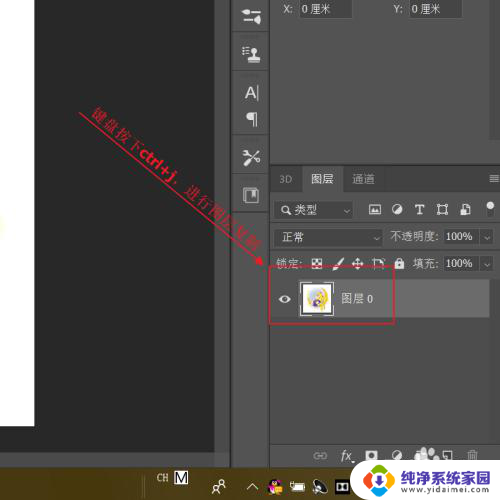Click the 填充 100% value field
500x500 pixels.
tap(462, 264)
